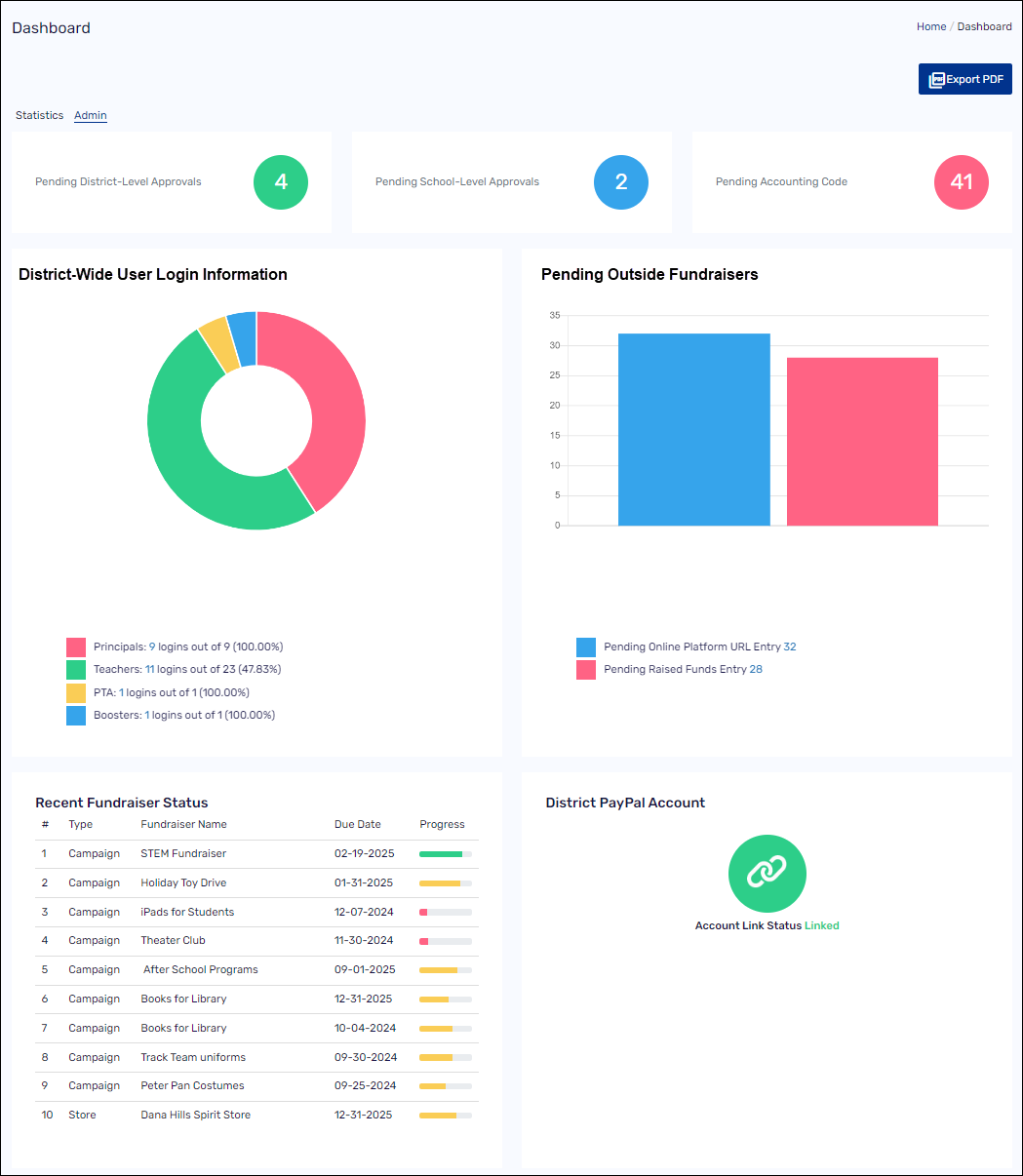Click the PDF icon in Export button

point(936,80)
